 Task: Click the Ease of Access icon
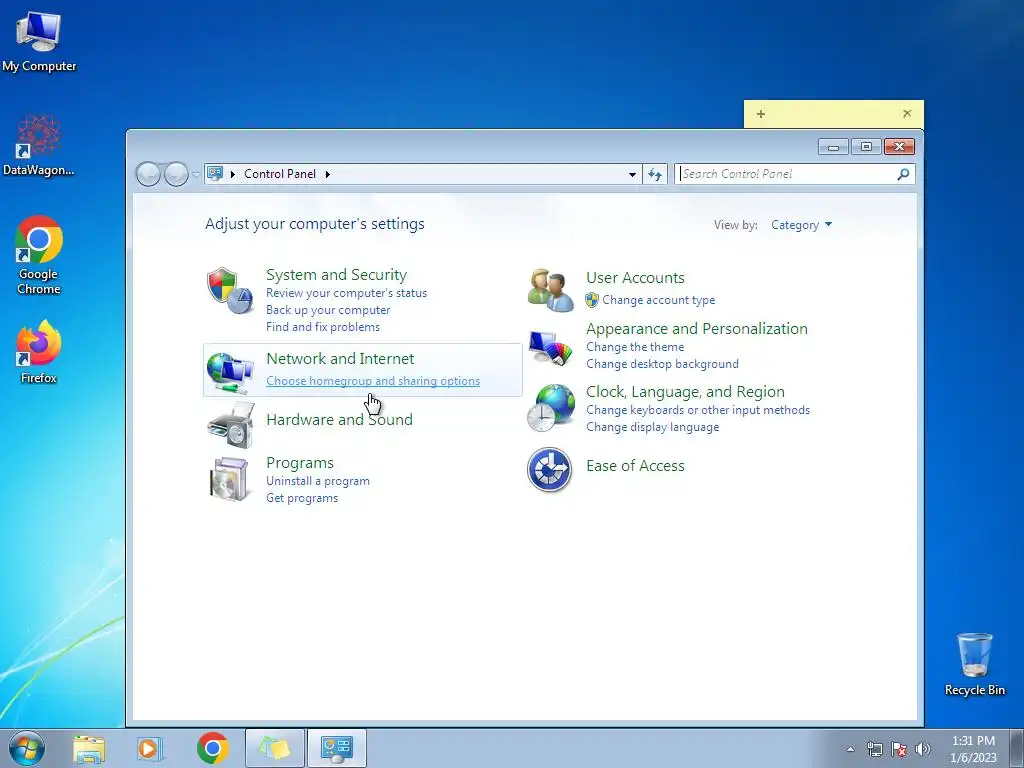549,470
